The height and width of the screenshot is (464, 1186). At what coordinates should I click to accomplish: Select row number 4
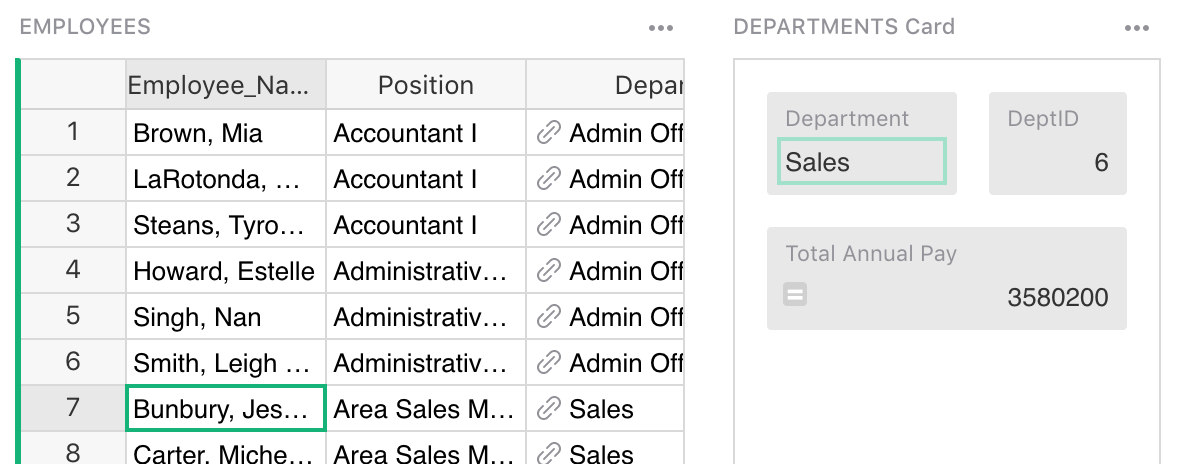pyautogui.click(x=73, y=270)
